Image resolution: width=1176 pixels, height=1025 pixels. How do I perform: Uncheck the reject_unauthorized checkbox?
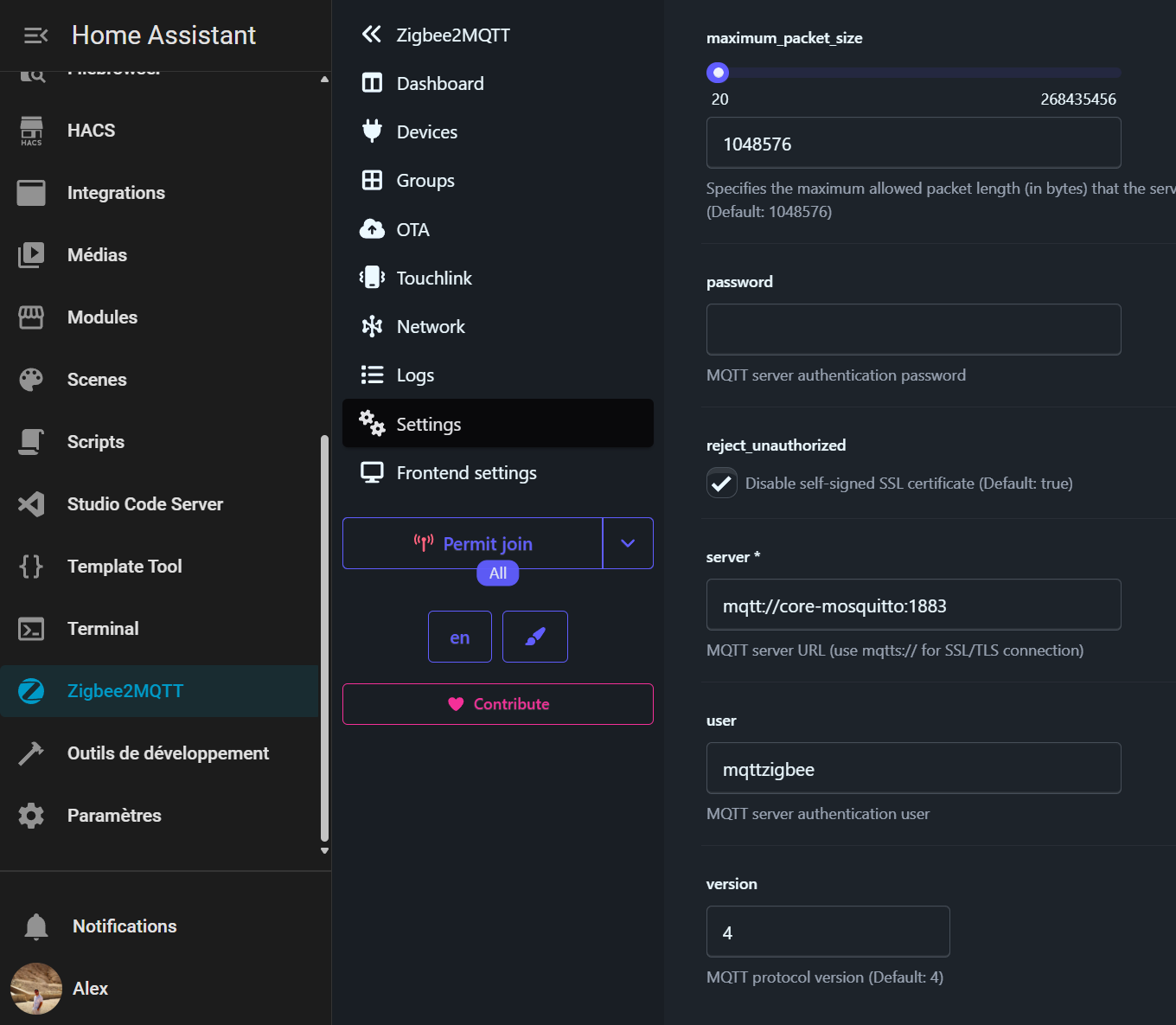point(721,483)
